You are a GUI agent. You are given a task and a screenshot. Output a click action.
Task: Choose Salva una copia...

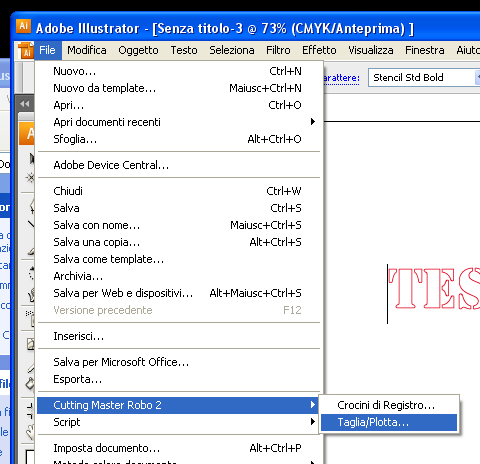tap(179, 242)
